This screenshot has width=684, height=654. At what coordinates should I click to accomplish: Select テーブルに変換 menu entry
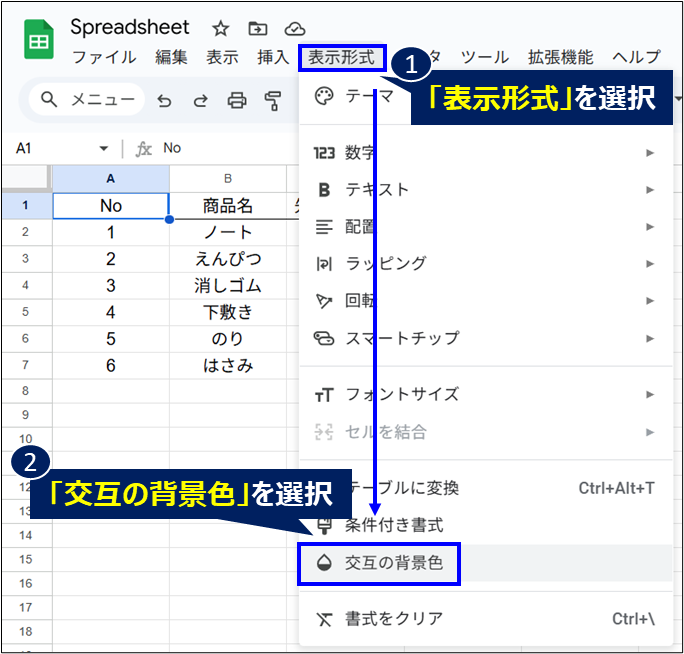(486, 488)
